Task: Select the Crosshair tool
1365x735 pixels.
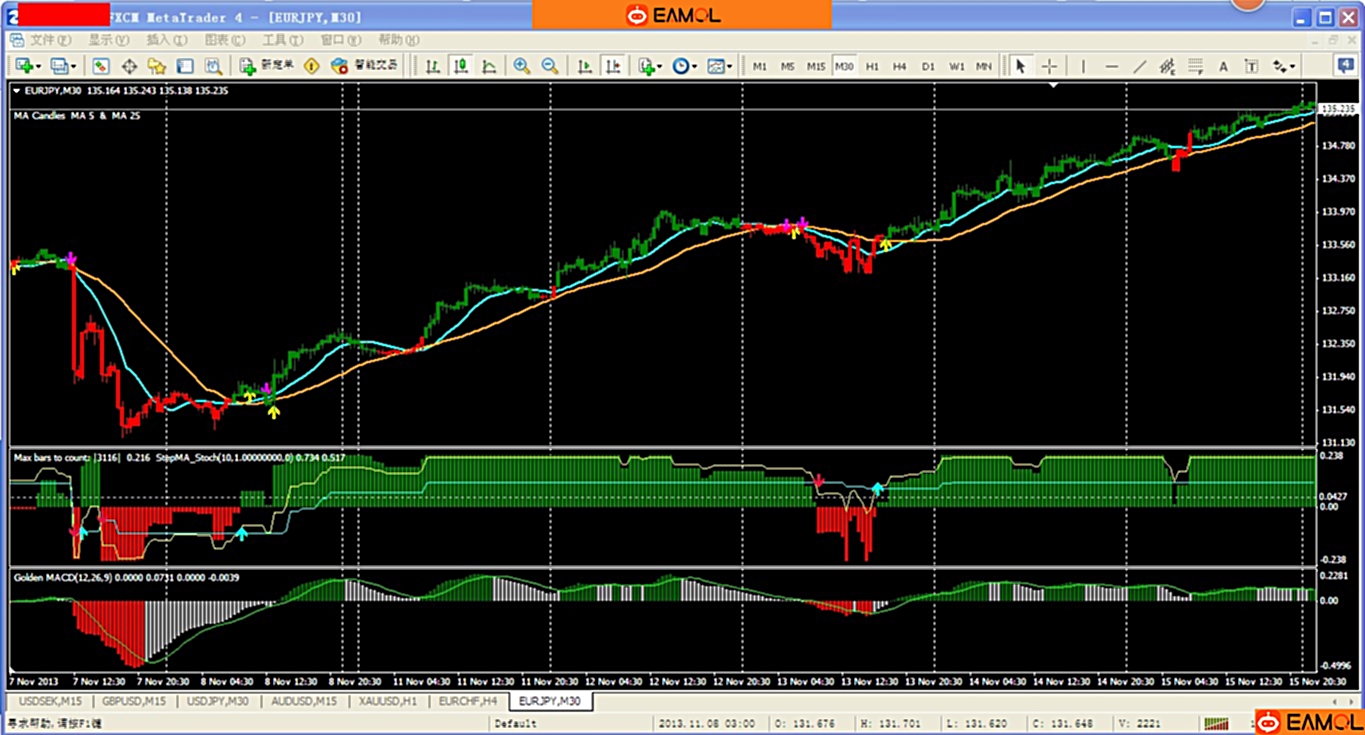Action: (1049, 66)
